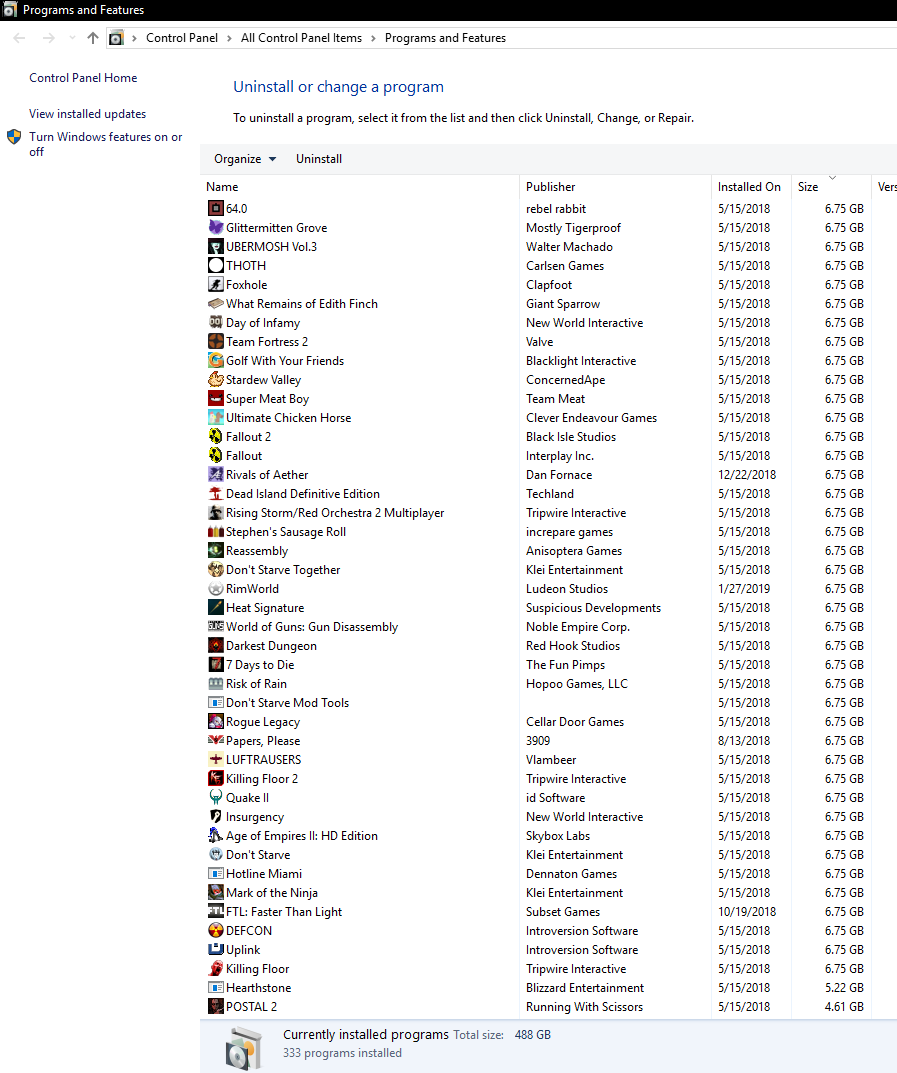
Task: Sort by Installed On column header
Action: click(x=751, y=187)
